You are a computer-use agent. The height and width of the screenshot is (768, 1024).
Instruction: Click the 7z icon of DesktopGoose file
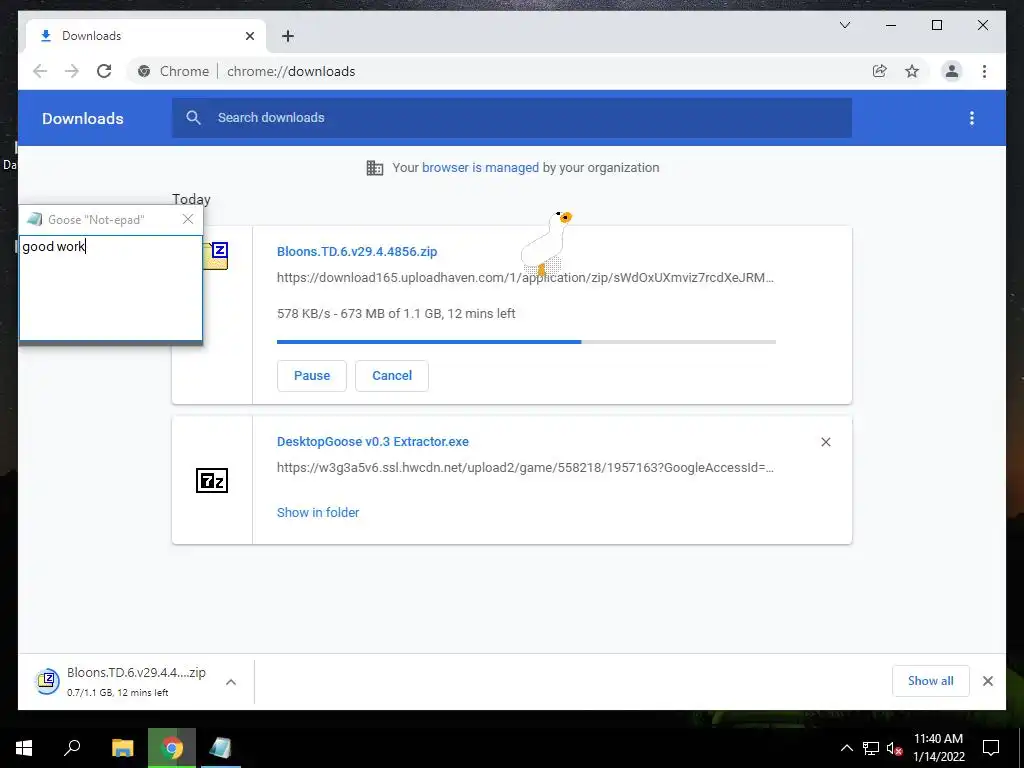click(x=212, y=481)
